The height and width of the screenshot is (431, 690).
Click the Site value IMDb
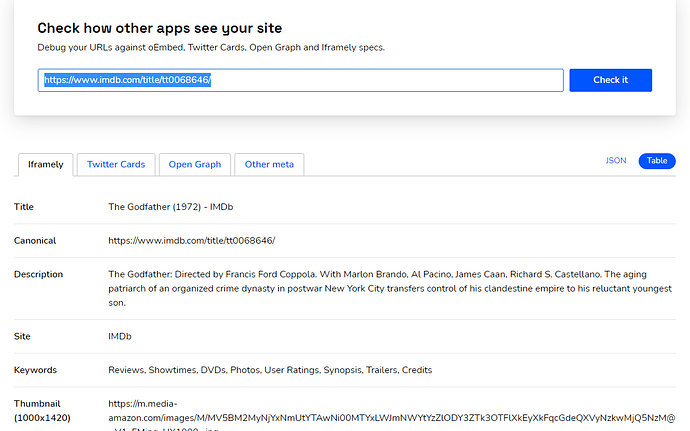coord(120,336)
